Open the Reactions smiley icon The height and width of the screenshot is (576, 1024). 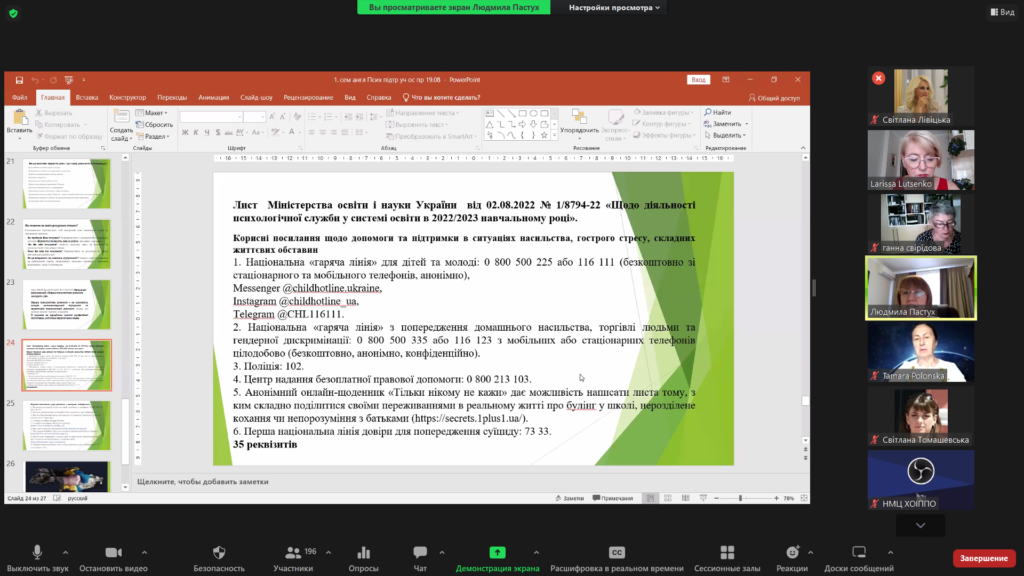pos(792,552)
